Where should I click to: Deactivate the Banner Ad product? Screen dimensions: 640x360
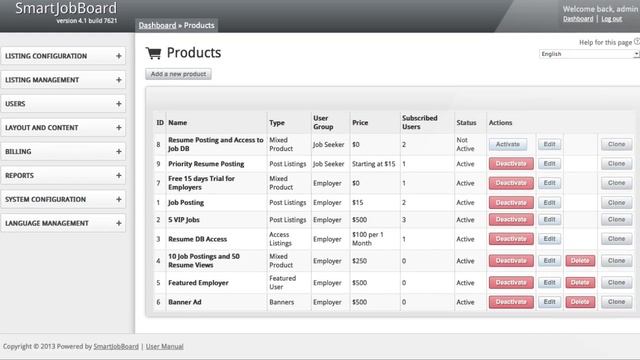click(511, 302)
